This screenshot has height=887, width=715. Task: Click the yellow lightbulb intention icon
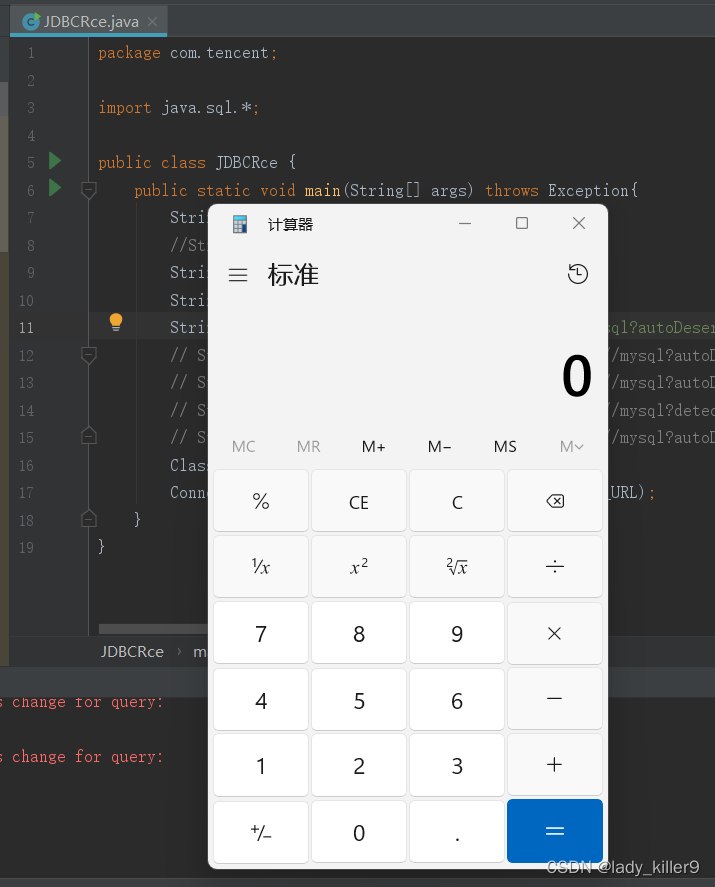point(116,322)
